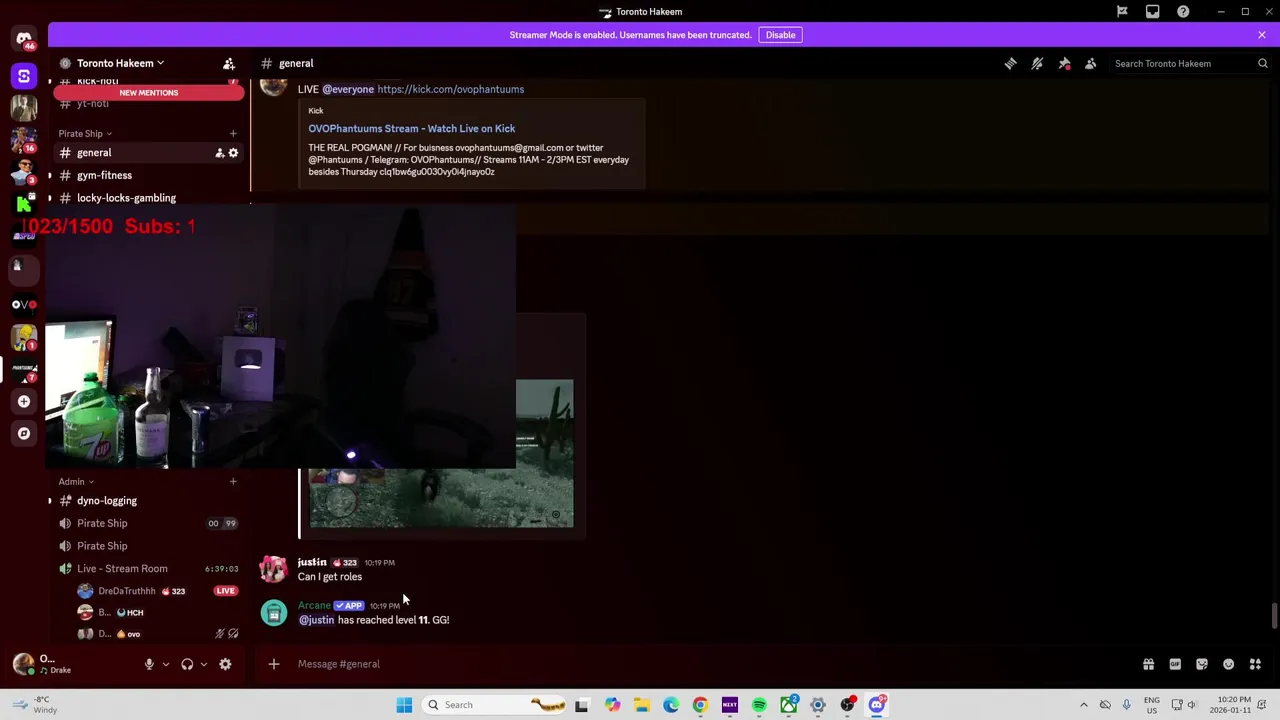Open edit channel gear on general channel
1280x720 pixels.
[x=233, y=153]
